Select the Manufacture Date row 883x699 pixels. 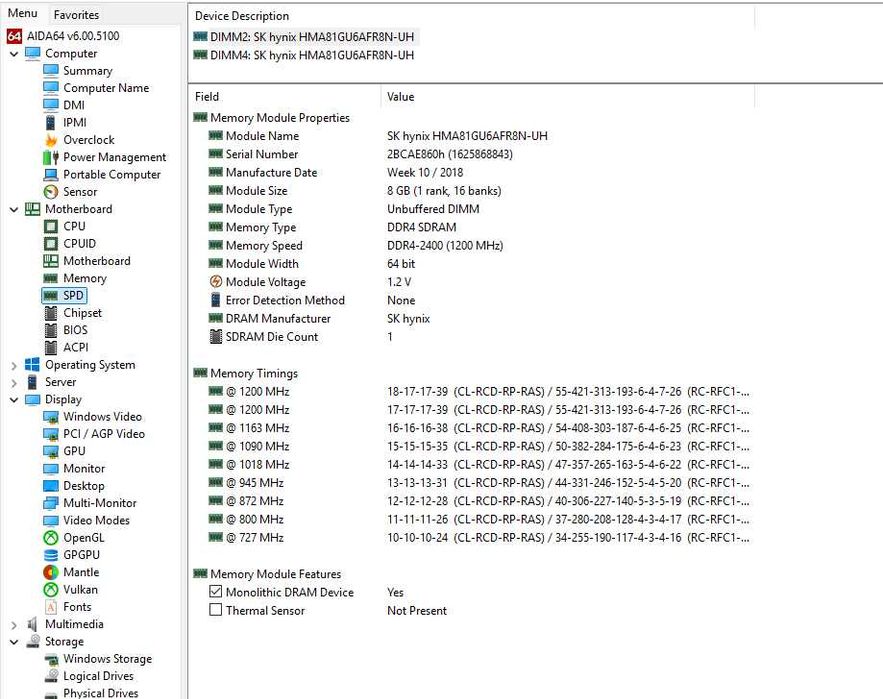click(471, 173)
